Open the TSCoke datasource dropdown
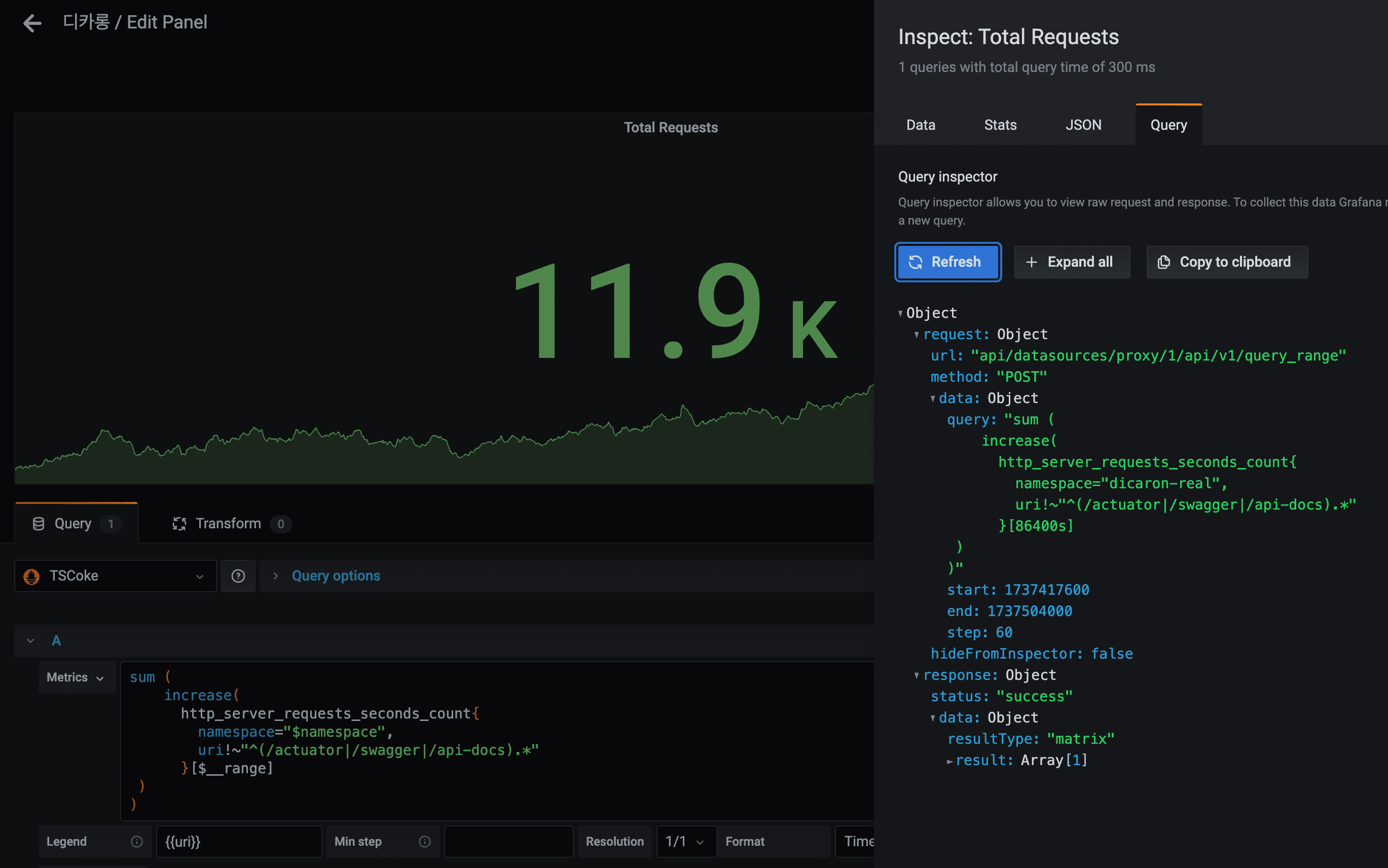 (115, 576)
